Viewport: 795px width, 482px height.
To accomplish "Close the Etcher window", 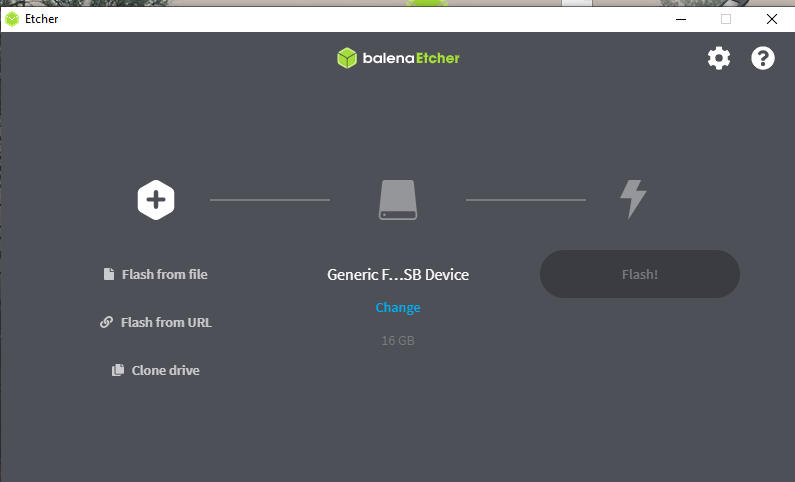I will pyautogui.click(x=771, y=18).
